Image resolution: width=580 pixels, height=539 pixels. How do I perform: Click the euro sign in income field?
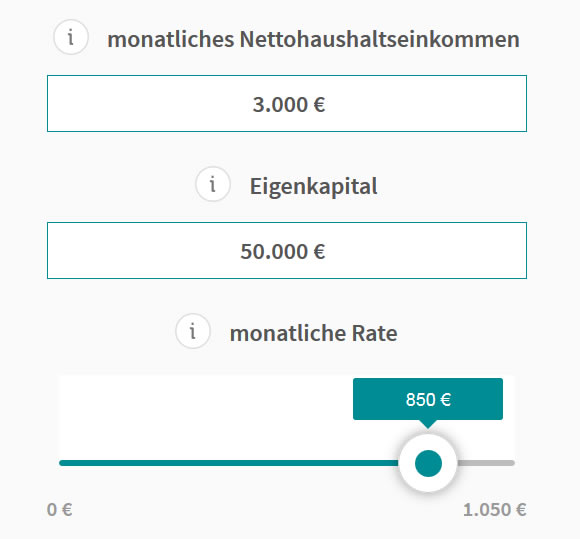coord(319,104)
